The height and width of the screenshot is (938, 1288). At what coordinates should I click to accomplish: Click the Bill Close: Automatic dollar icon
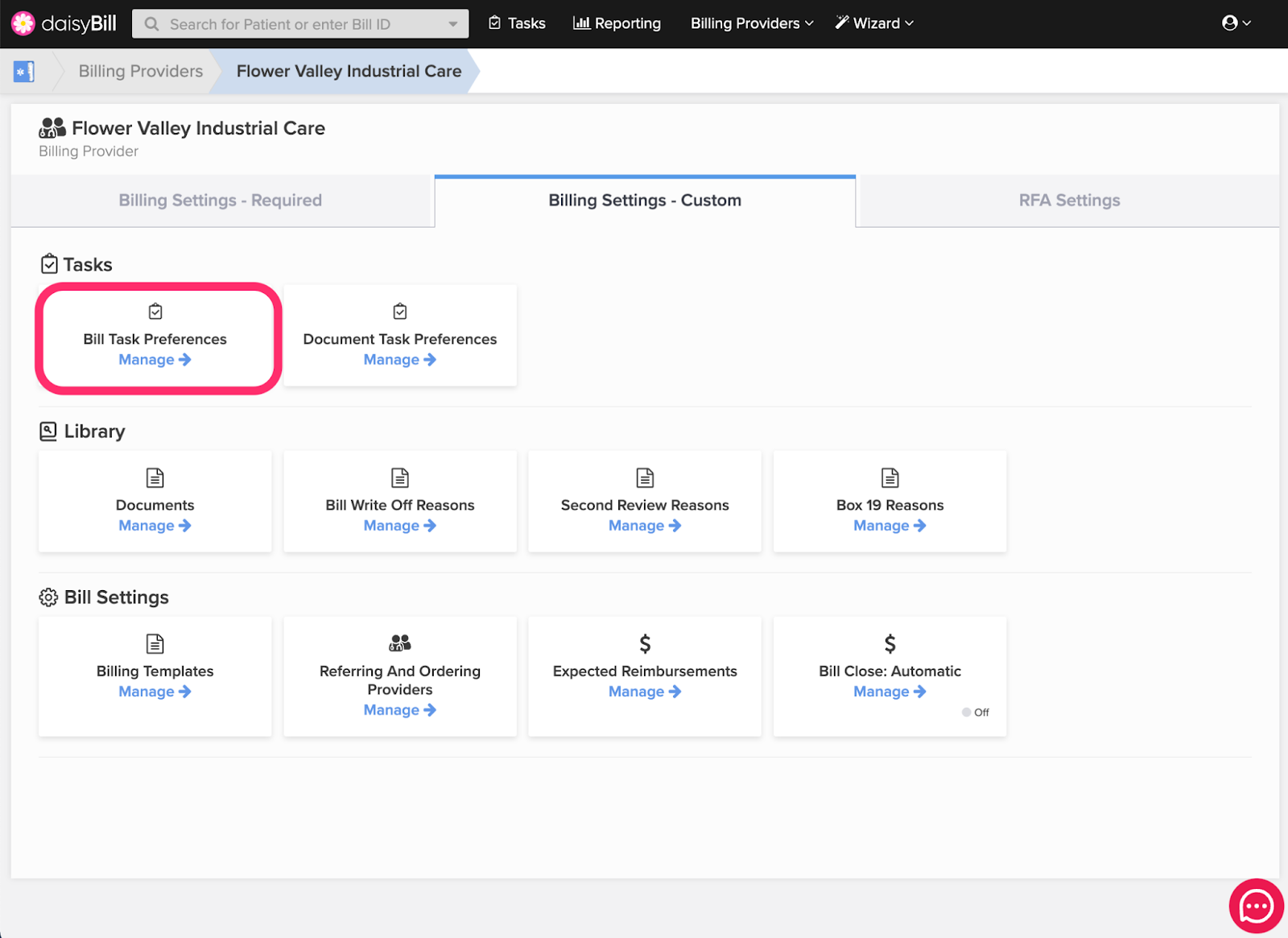[890, 643]
